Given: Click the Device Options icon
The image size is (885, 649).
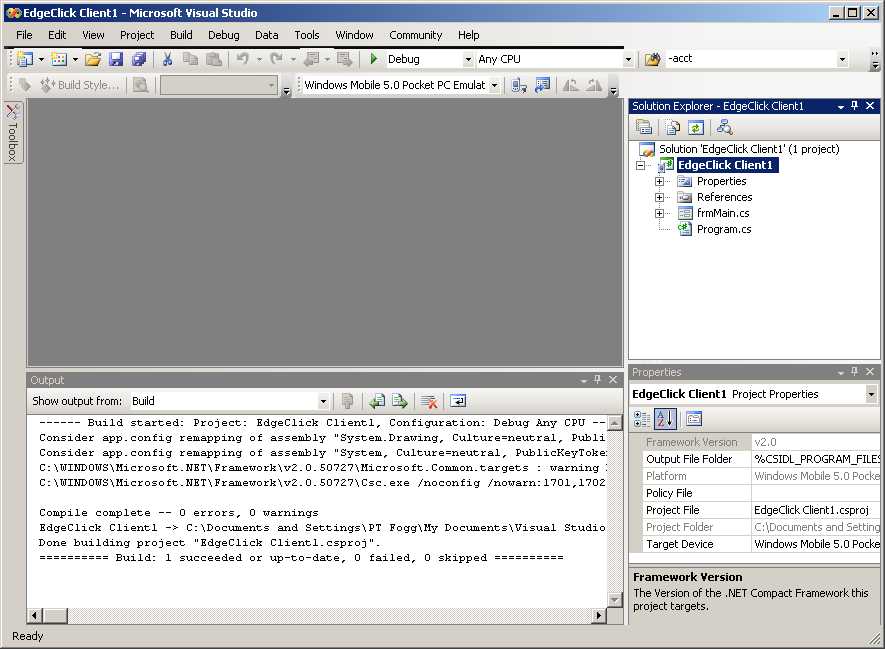Looking at the screenshot, I should (542, 85).
